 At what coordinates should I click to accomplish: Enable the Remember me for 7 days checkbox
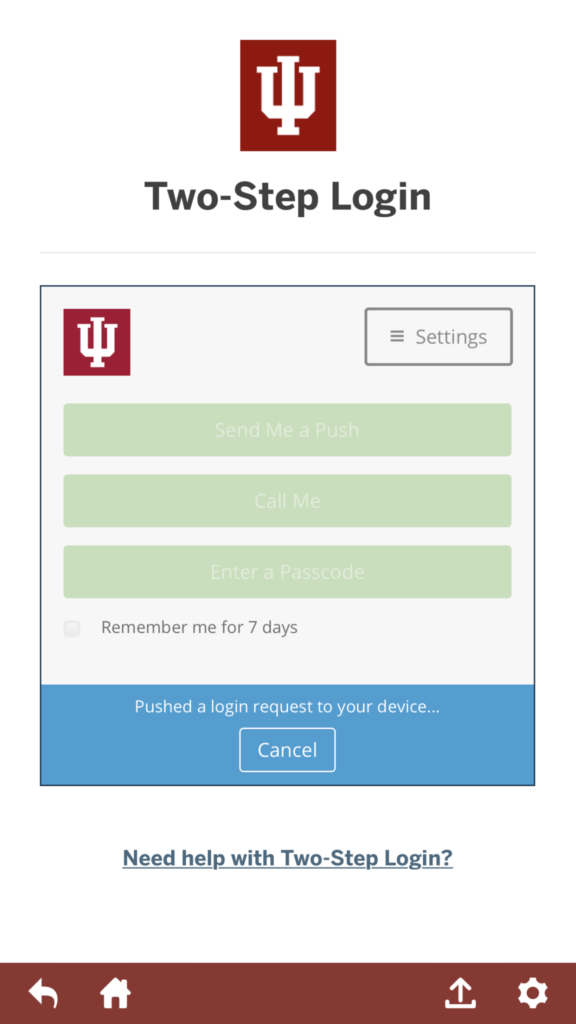72,629
